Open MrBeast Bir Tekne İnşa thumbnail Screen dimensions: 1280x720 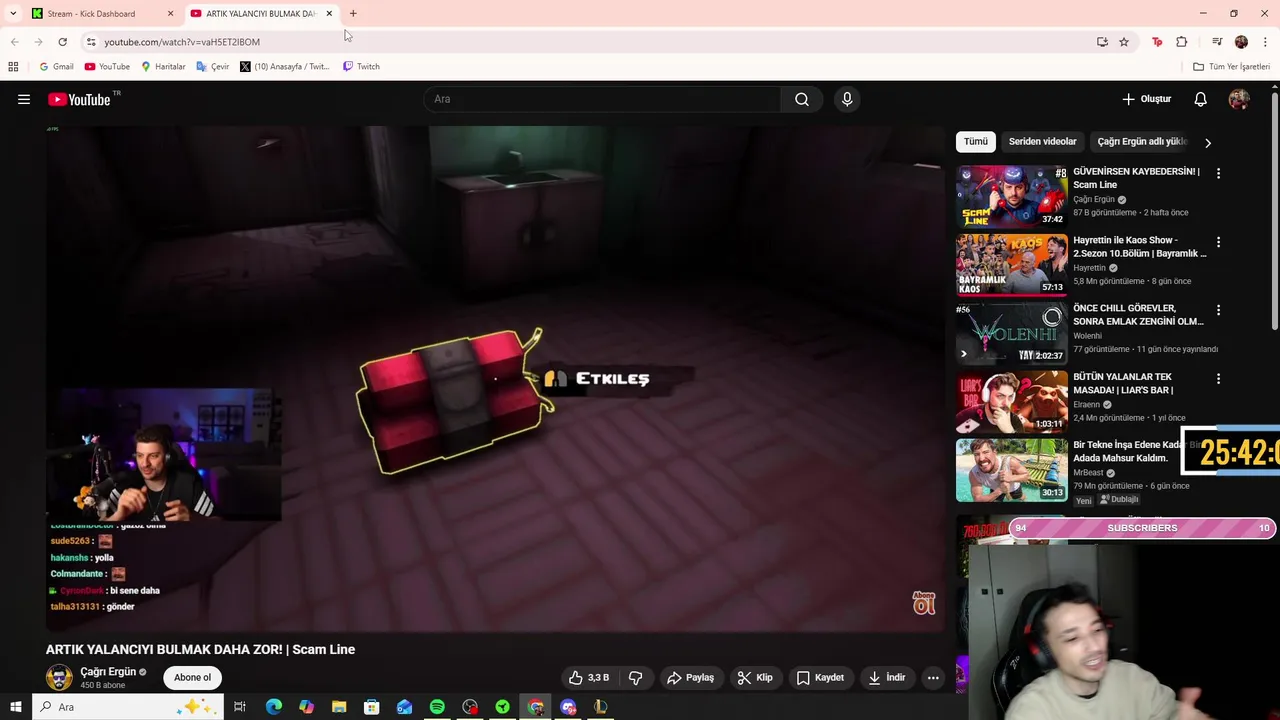1011,470
